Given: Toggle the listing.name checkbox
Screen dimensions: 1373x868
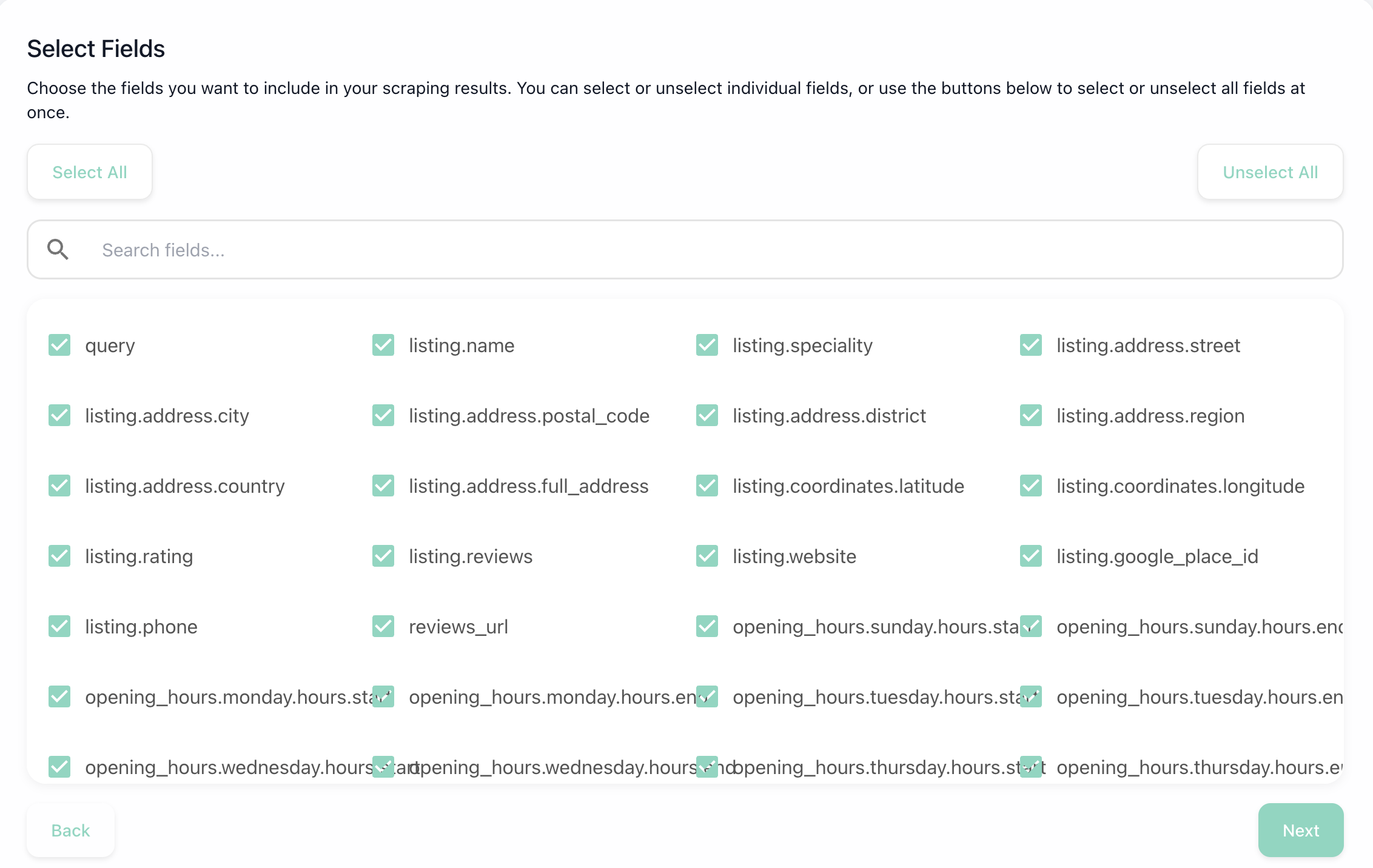Looking at the screenshot, I should [x=383, y=346].
